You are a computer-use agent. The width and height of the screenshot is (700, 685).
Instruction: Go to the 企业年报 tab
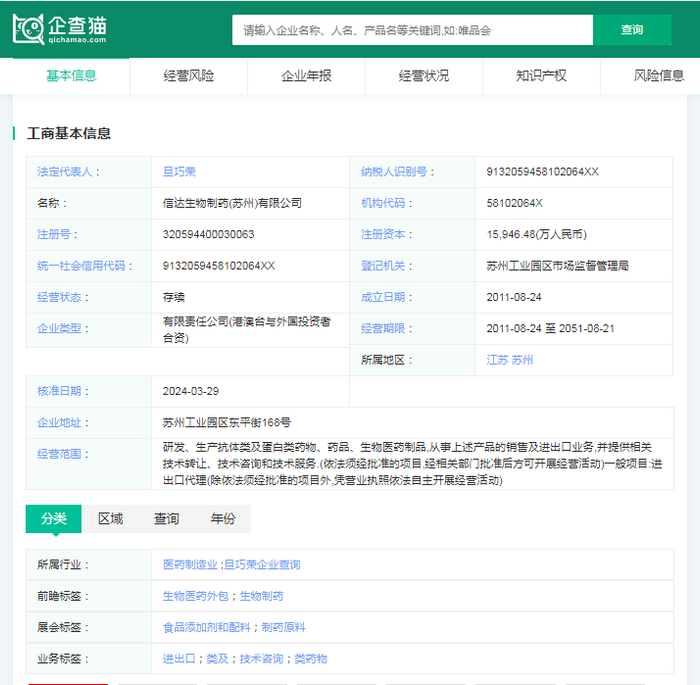pyautogui.click(x=306, y=76)
